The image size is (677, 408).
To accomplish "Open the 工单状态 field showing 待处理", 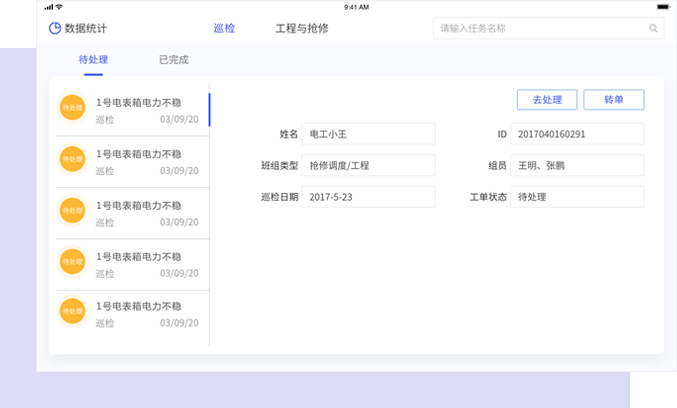I will click(x=576, y=197).
